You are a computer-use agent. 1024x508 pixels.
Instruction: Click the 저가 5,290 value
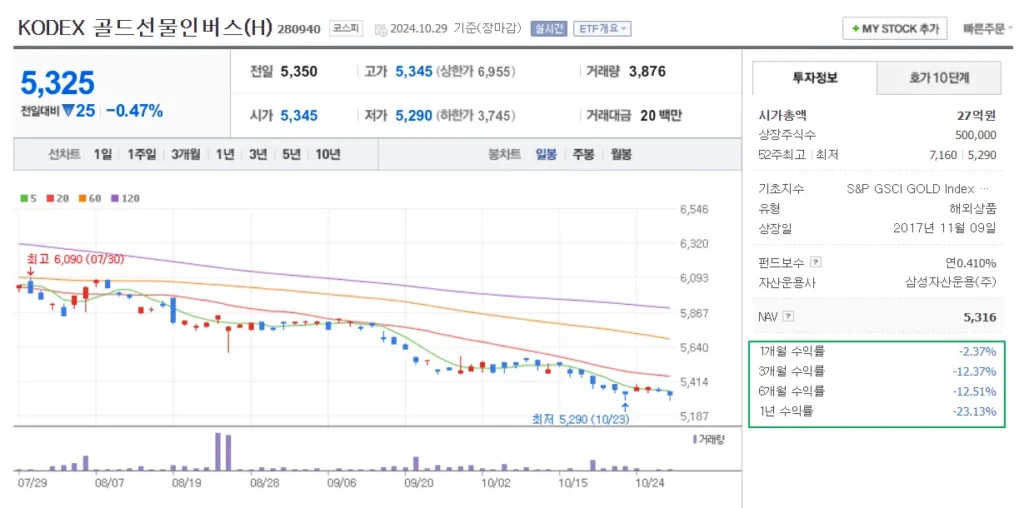(x=414, y=116)
